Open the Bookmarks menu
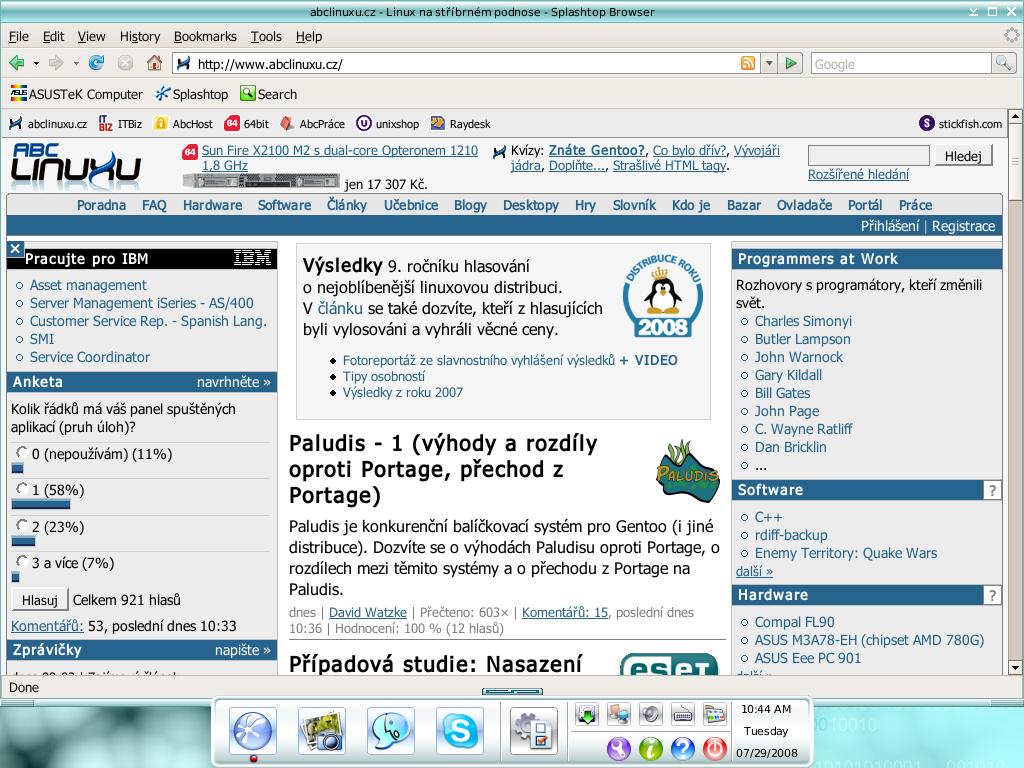The width and height of the screenshot is (1024, 768). click(x=205, y=37)
